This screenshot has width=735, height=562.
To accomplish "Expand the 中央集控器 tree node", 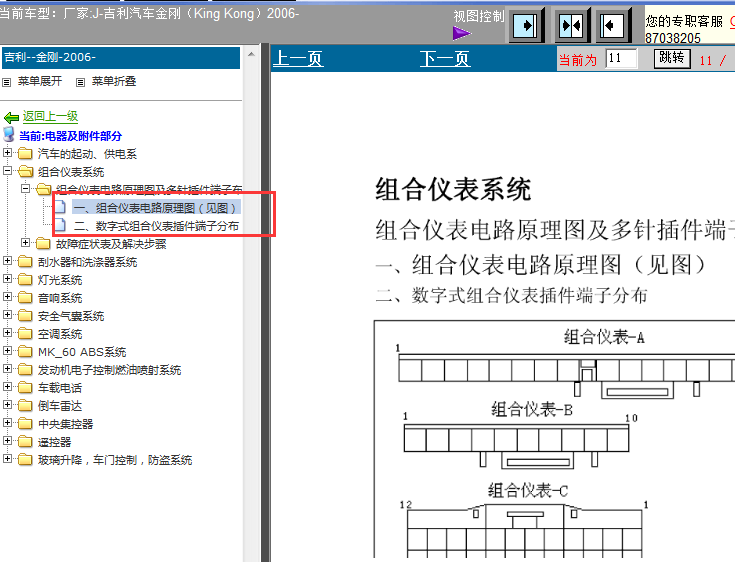I will 8,422.
